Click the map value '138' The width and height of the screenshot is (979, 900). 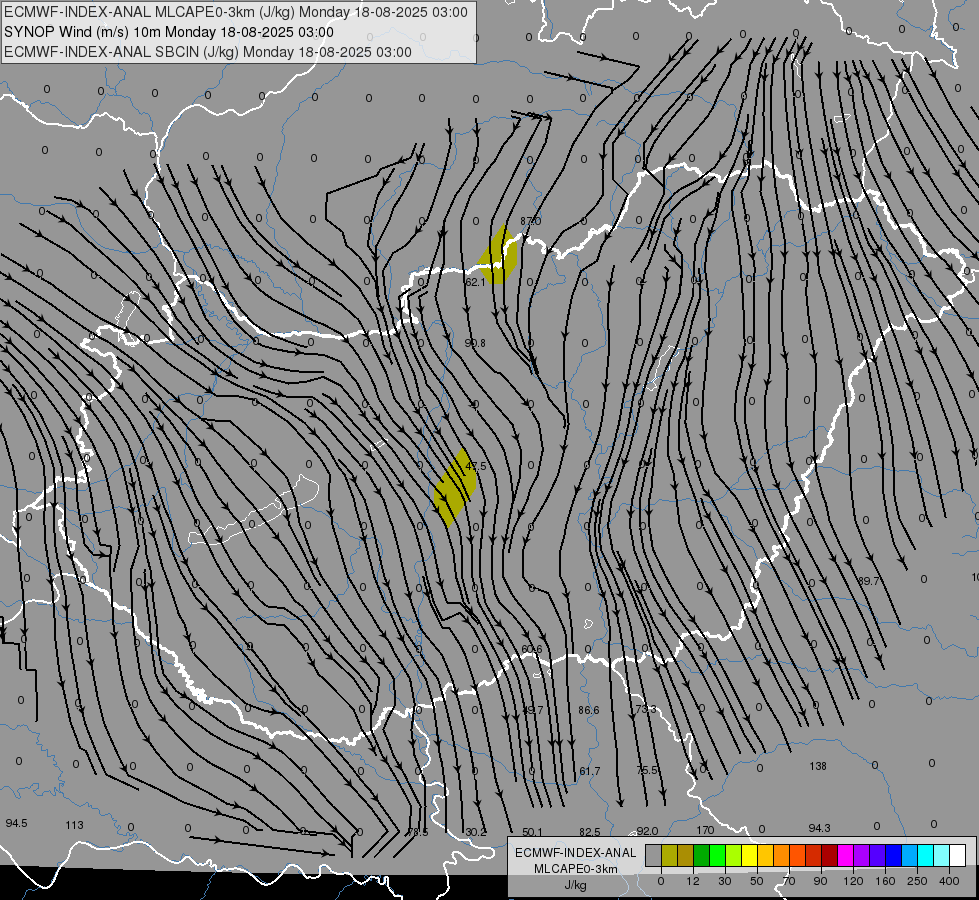click(x=818, y=766)
